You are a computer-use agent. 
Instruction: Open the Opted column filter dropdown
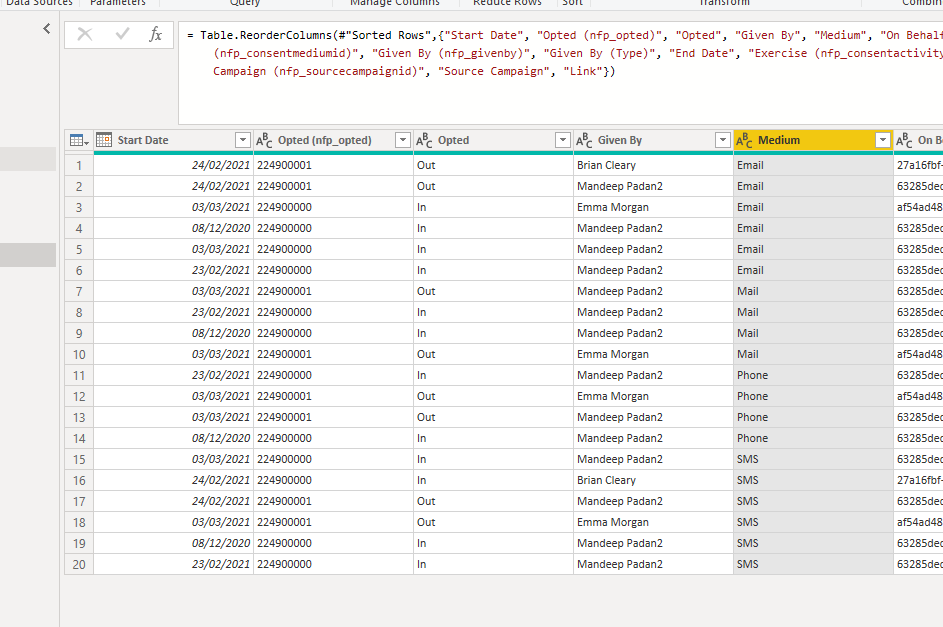point(562,140)
